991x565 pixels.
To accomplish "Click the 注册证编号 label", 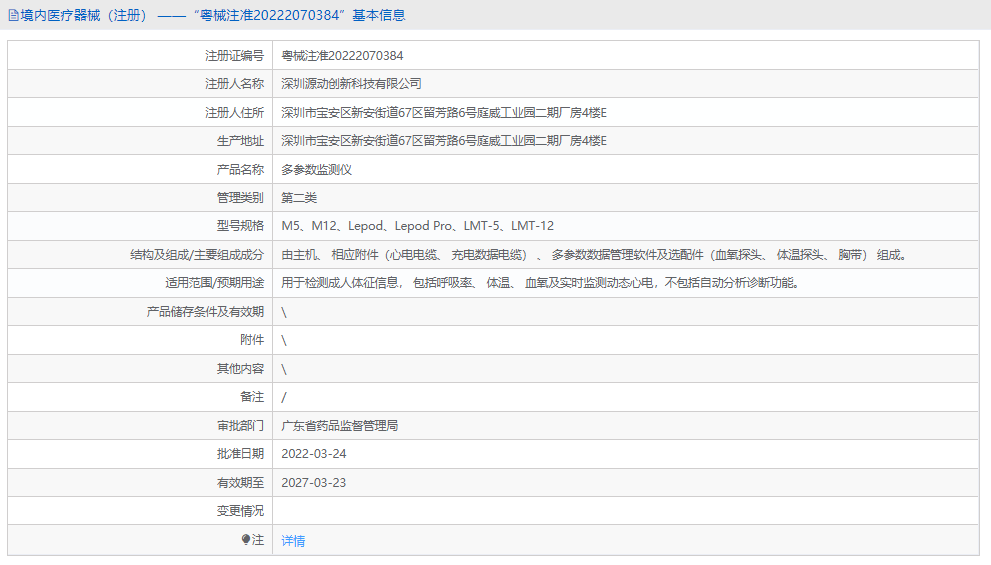I will pyautogui.click(x=234, y=56).
